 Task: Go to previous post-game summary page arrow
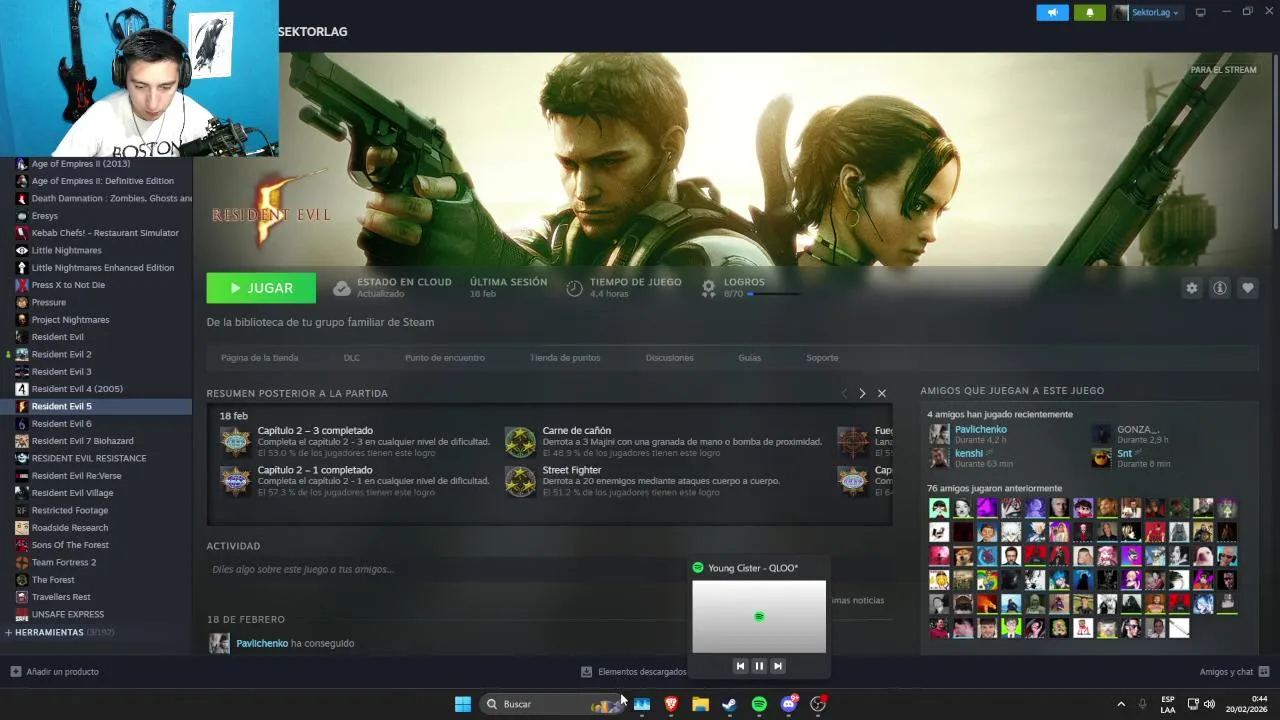pyautogui.click(x=844, y=393)
